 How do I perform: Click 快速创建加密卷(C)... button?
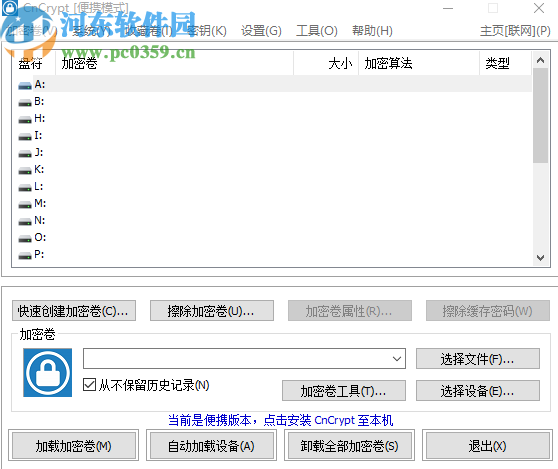point(74,311)
